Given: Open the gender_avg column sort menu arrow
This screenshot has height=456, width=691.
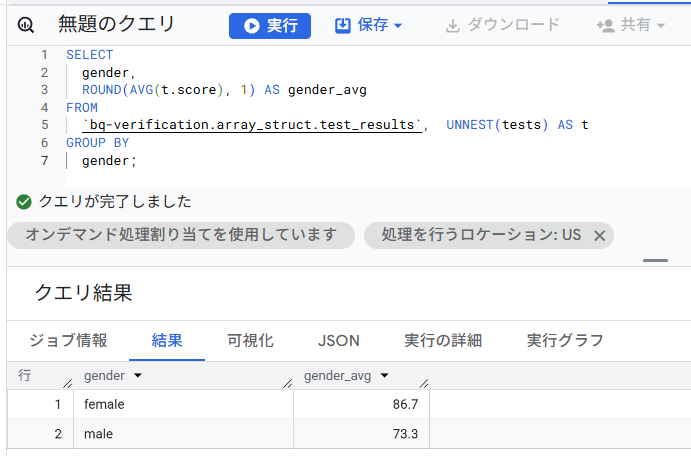Looking at the screenshot, I should point(385,376).
